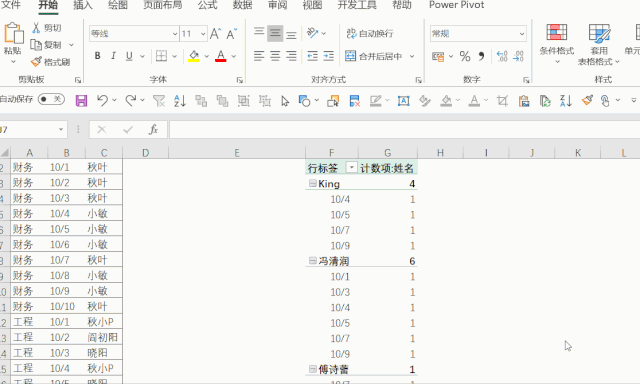Screen dimensions: 640x384
Task: Increase the indent
Action: pos(329,56)
